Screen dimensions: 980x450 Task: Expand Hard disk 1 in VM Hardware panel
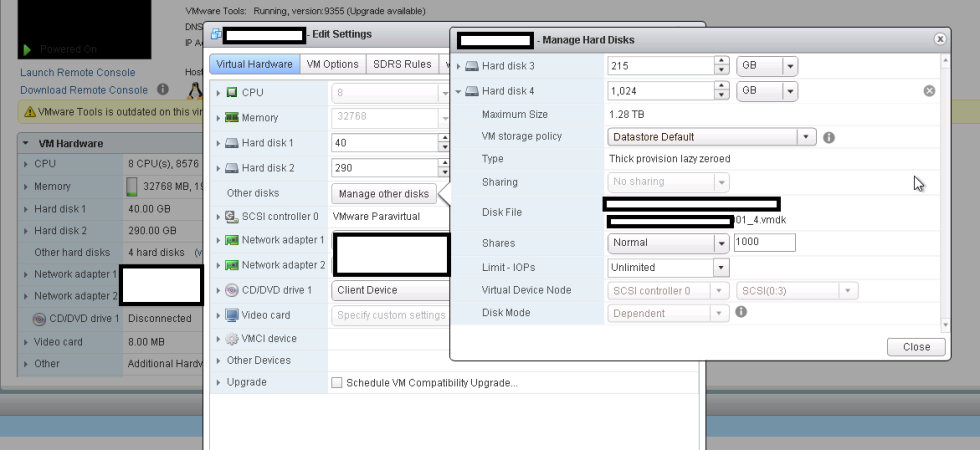pos(26,209)
